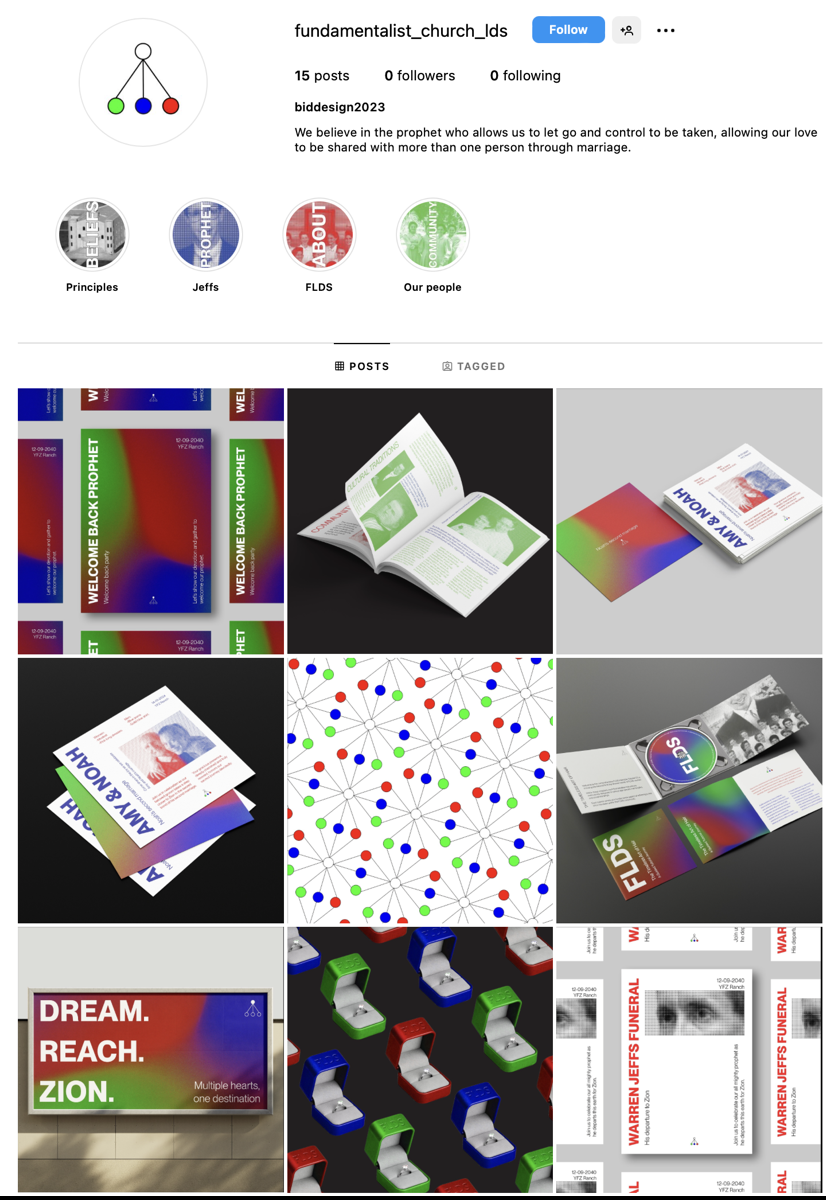The height and width of the screenshot is (1200, 826).
Task: Open the Principles story highlight
Action: [92, 235]
